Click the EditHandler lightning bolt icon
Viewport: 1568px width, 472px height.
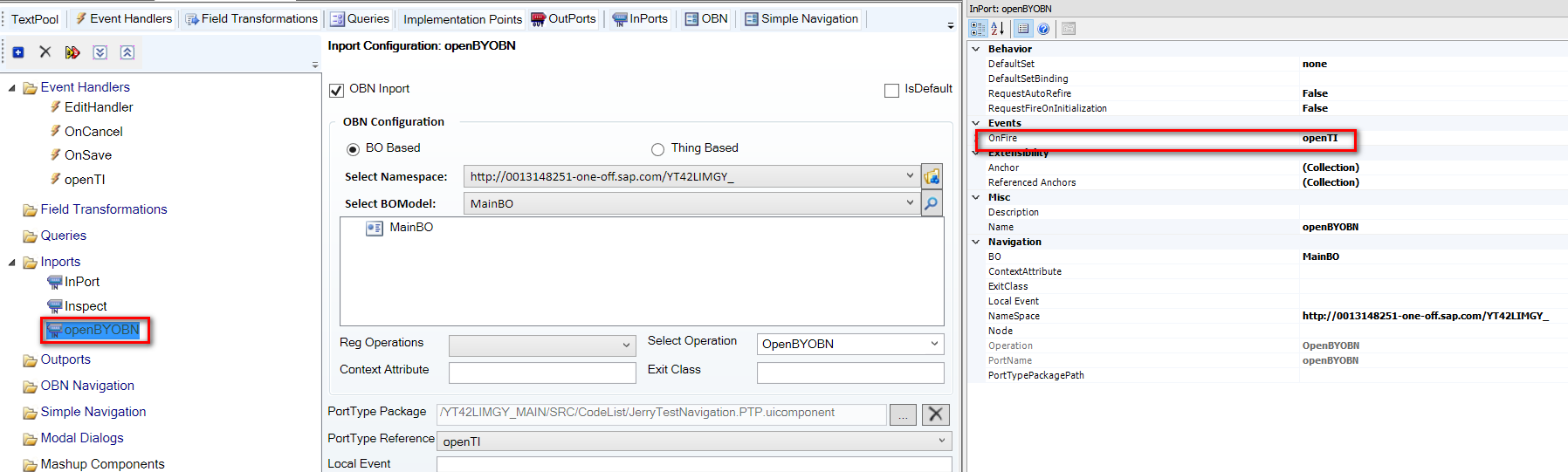[x=55, y=106]
